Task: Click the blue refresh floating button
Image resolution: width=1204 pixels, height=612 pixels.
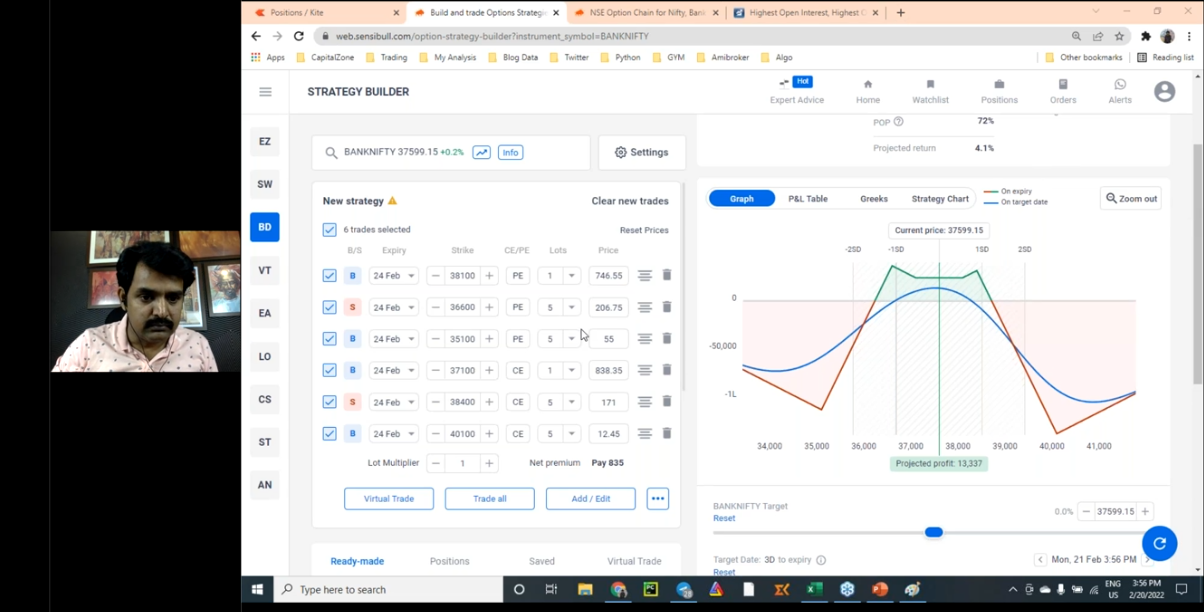Action: click(x=1159, y=543)
